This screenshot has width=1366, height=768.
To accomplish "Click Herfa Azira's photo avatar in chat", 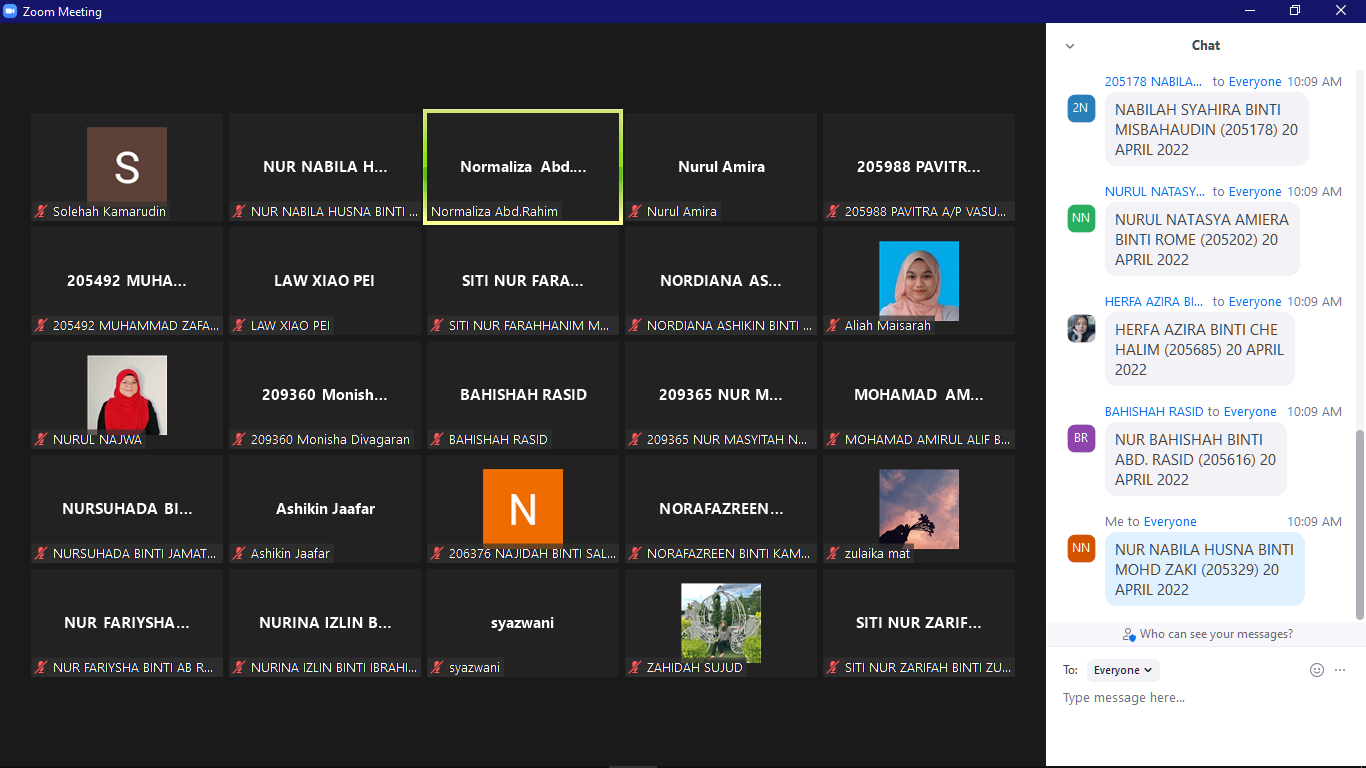I will (1081, 328).
